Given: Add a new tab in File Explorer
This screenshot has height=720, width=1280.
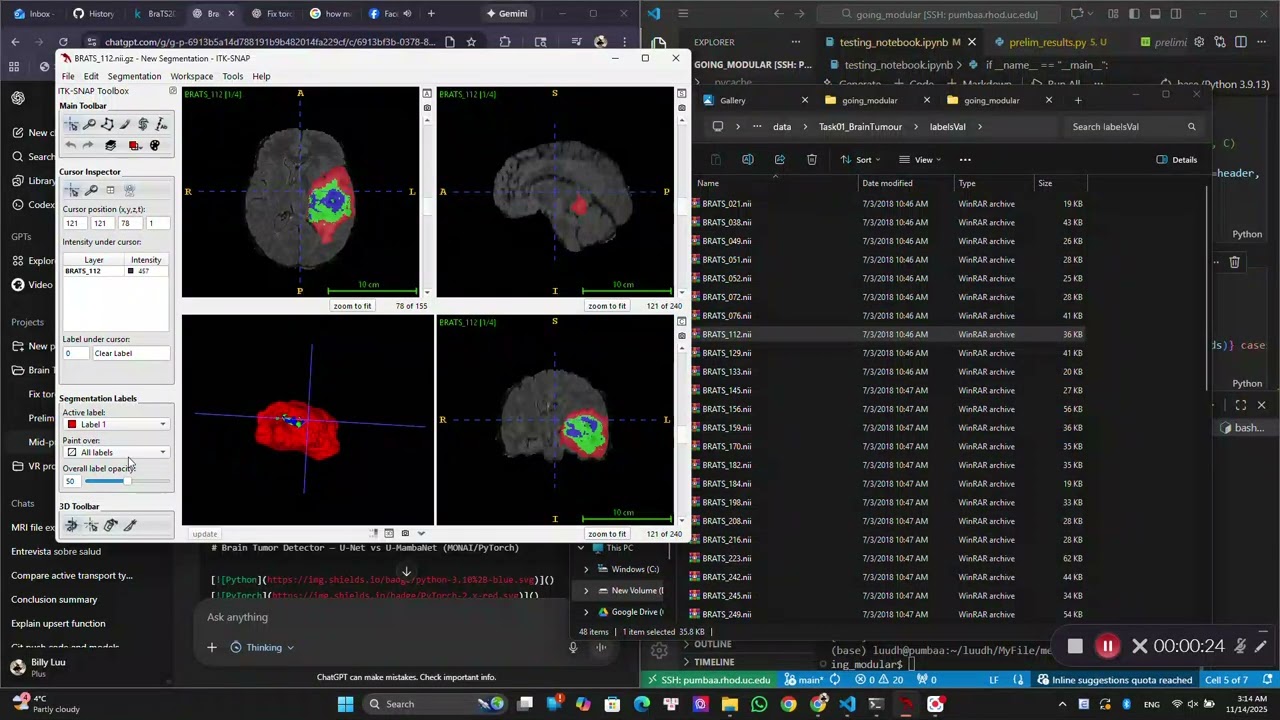Looking at the screenshot, I should pyautogui.click(x=1078, y=100).
